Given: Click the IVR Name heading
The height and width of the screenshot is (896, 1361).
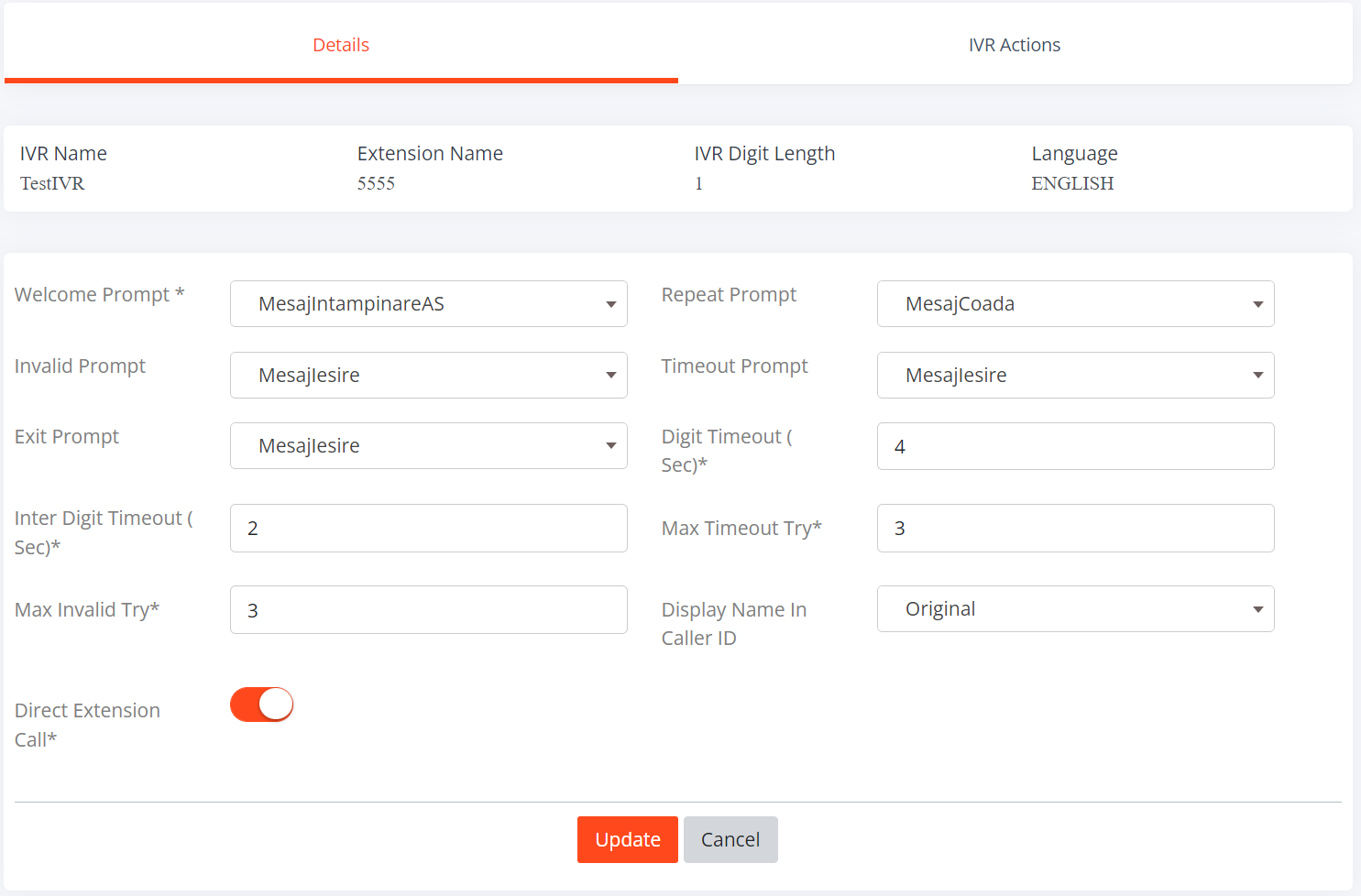Looking at the screenshot, I should tap(63, 154).
